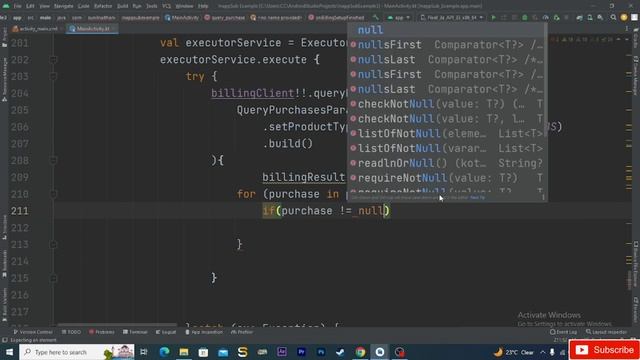The image size is (640, 360).
Task: Open the Edit menu
Action: [30, 6]
